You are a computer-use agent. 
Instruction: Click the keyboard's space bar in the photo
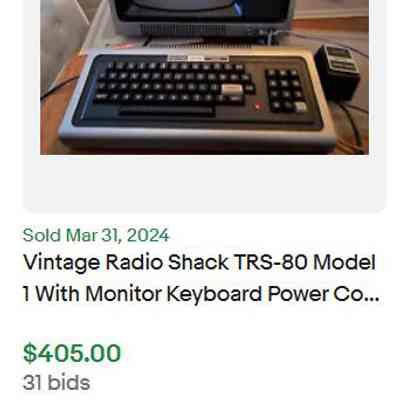[166, 112]
